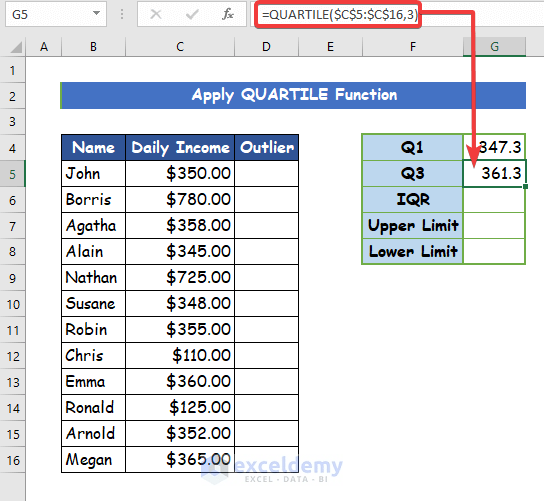The image size is (544, 501).
Task: Click the $360.00 income cell
Action: point(180,382)
